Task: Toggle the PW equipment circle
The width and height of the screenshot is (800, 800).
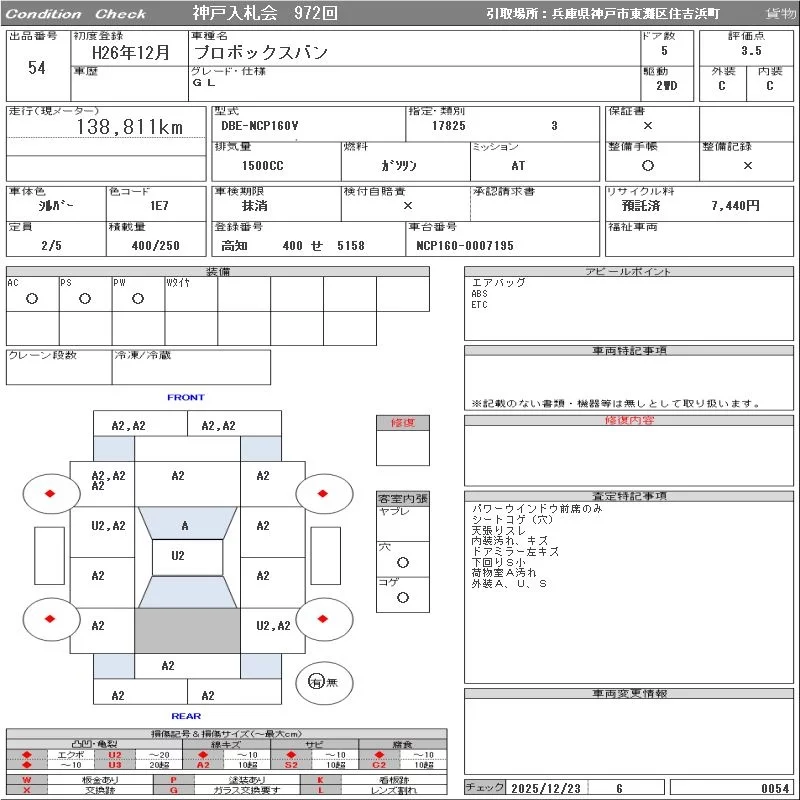Action: click(137, 298)
